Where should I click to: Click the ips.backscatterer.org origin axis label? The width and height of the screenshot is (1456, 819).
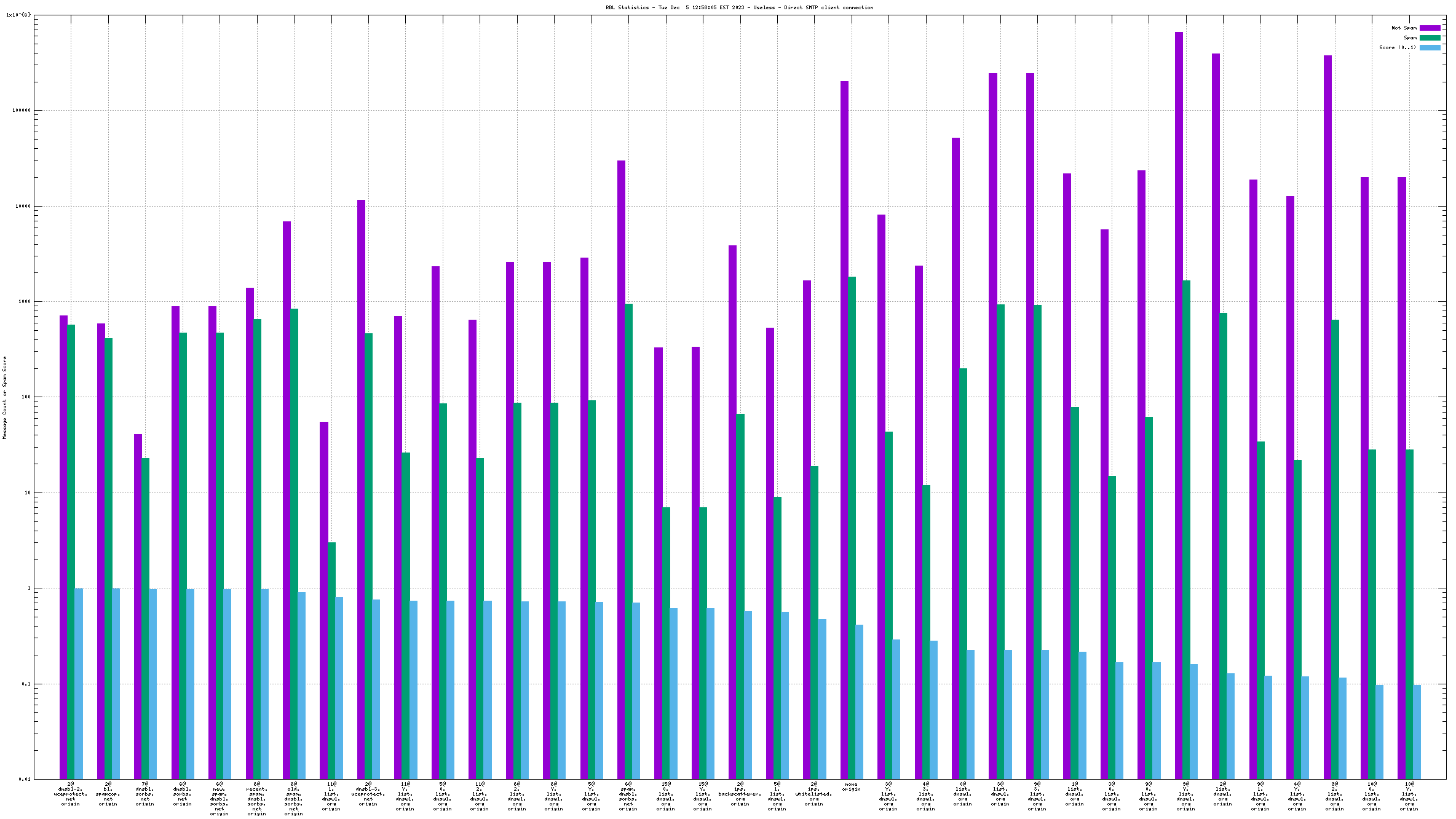(x=740, y=794)
